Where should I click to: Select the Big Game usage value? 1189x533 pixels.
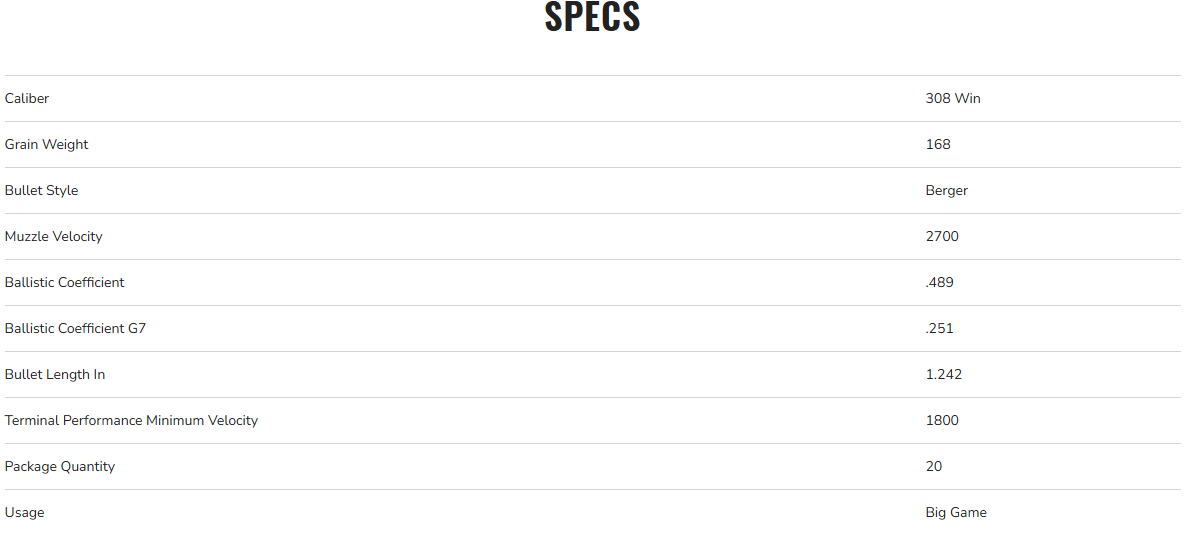(956, 513)
